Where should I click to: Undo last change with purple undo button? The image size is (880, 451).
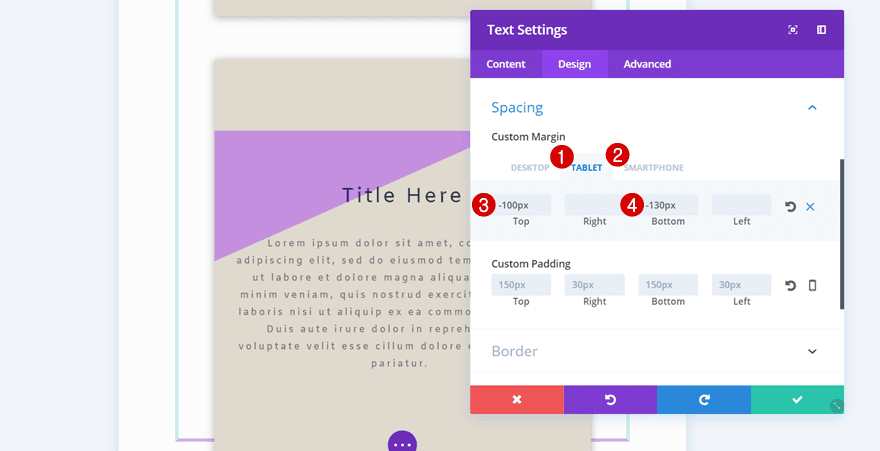tap(610, 399)
